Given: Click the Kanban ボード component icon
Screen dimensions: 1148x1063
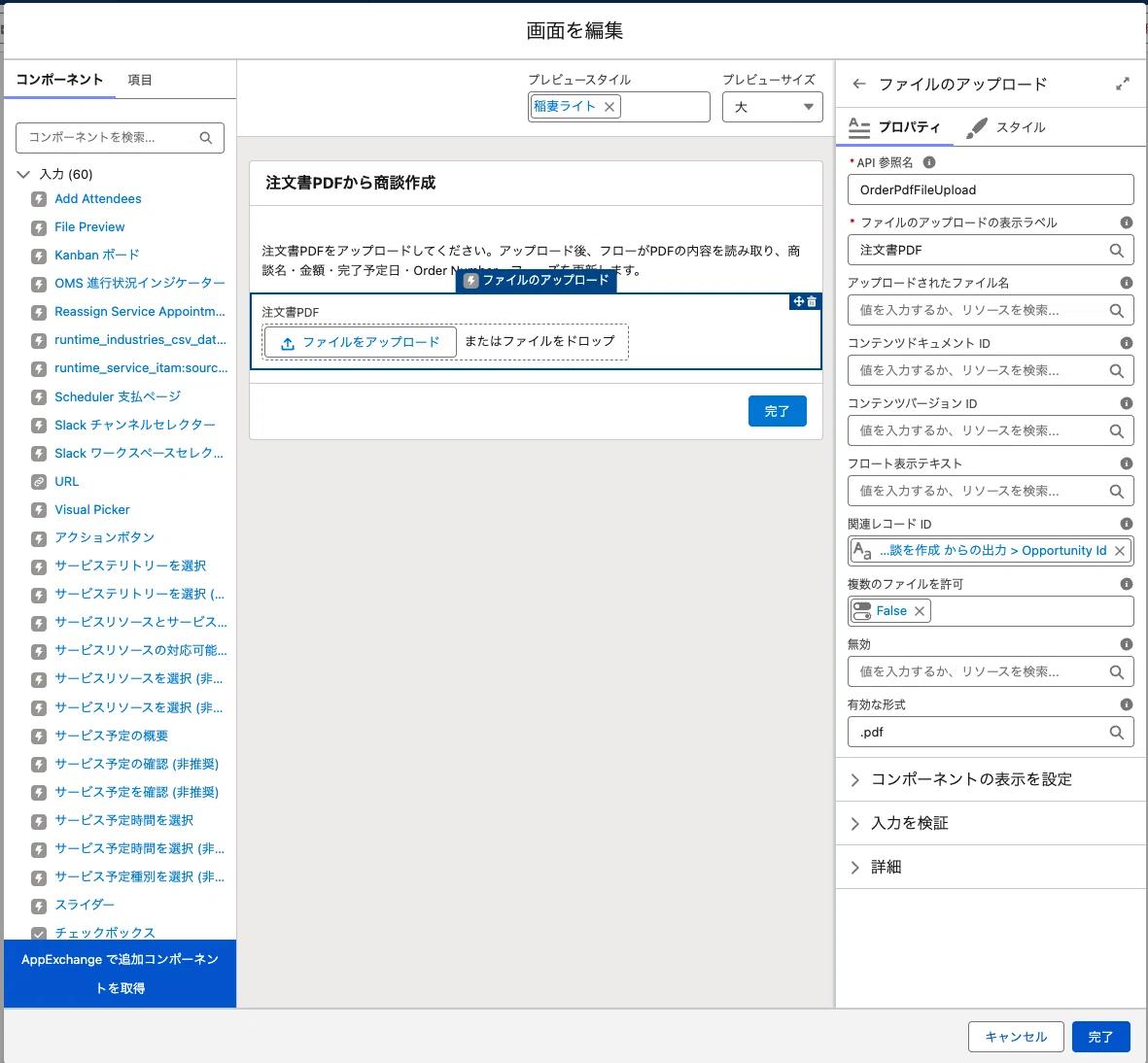Looking at the screenshot, I should 39,256.
